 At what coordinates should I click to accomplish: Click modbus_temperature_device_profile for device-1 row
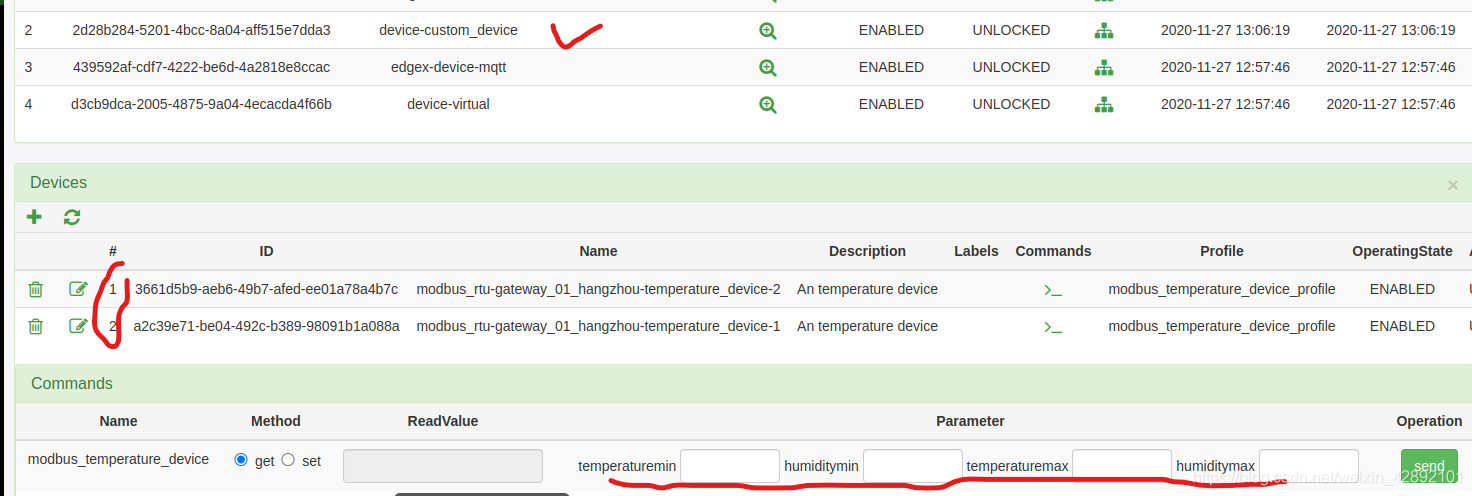(x=1222, y=326)
